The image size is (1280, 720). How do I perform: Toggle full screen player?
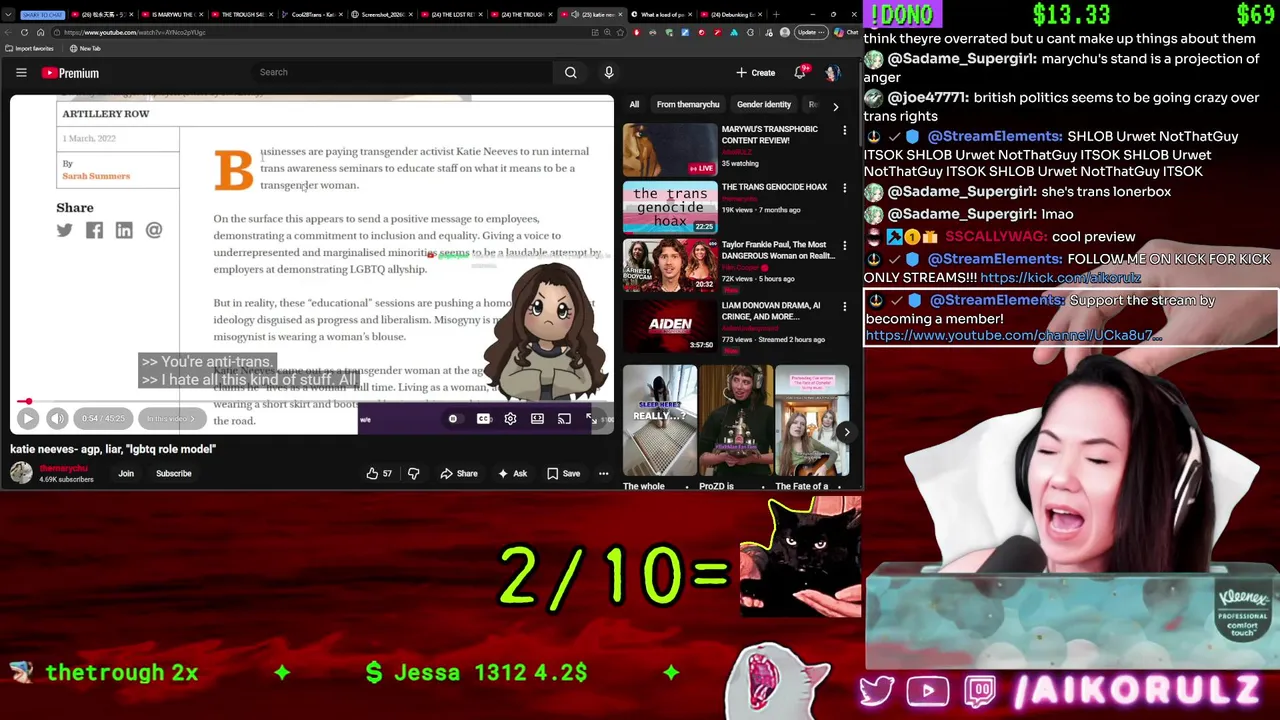coord(591,419)
